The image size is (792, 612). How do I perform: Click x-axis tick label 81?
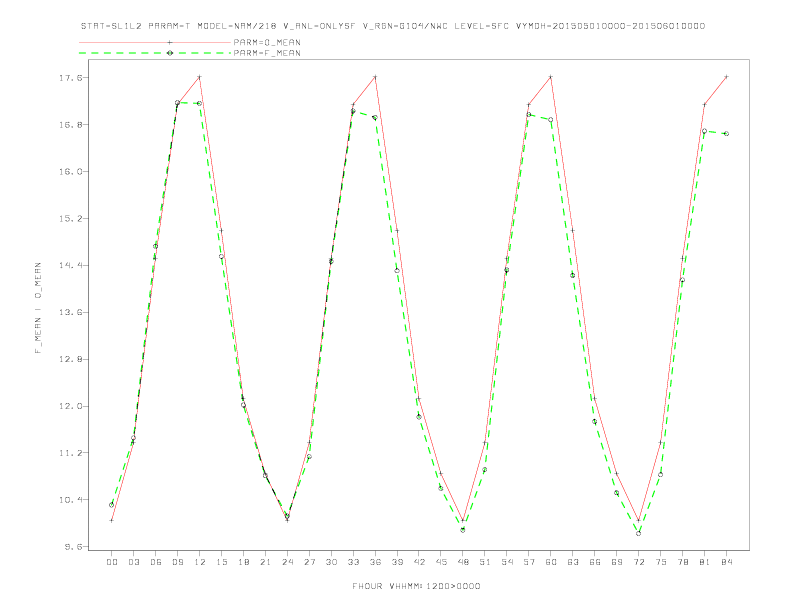[705, 562]
